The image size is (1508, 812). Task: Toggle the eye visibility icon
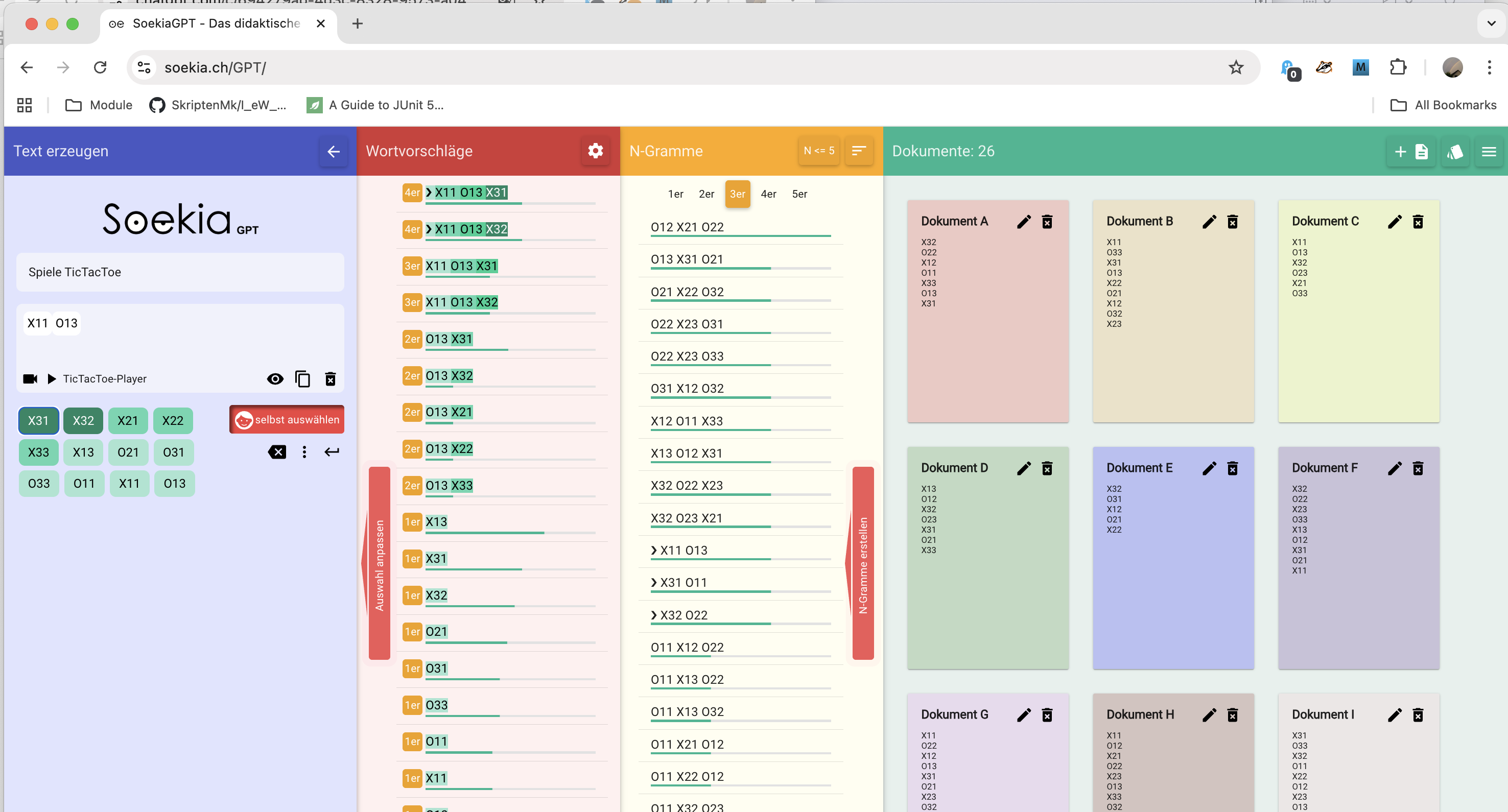pos(274,379)
